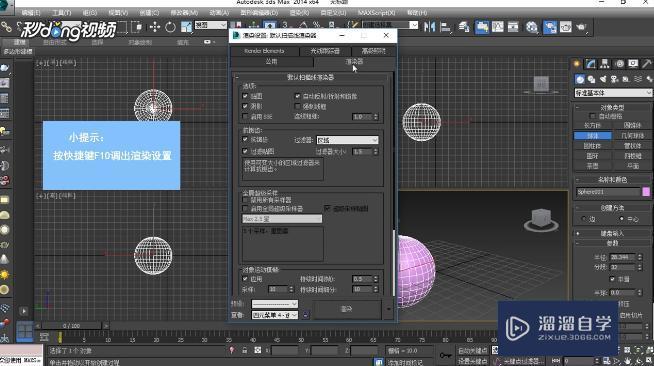This screenshot has height=366, width=654.
Task: Switch to the 公用 common tab
Action: coord(272,62)
